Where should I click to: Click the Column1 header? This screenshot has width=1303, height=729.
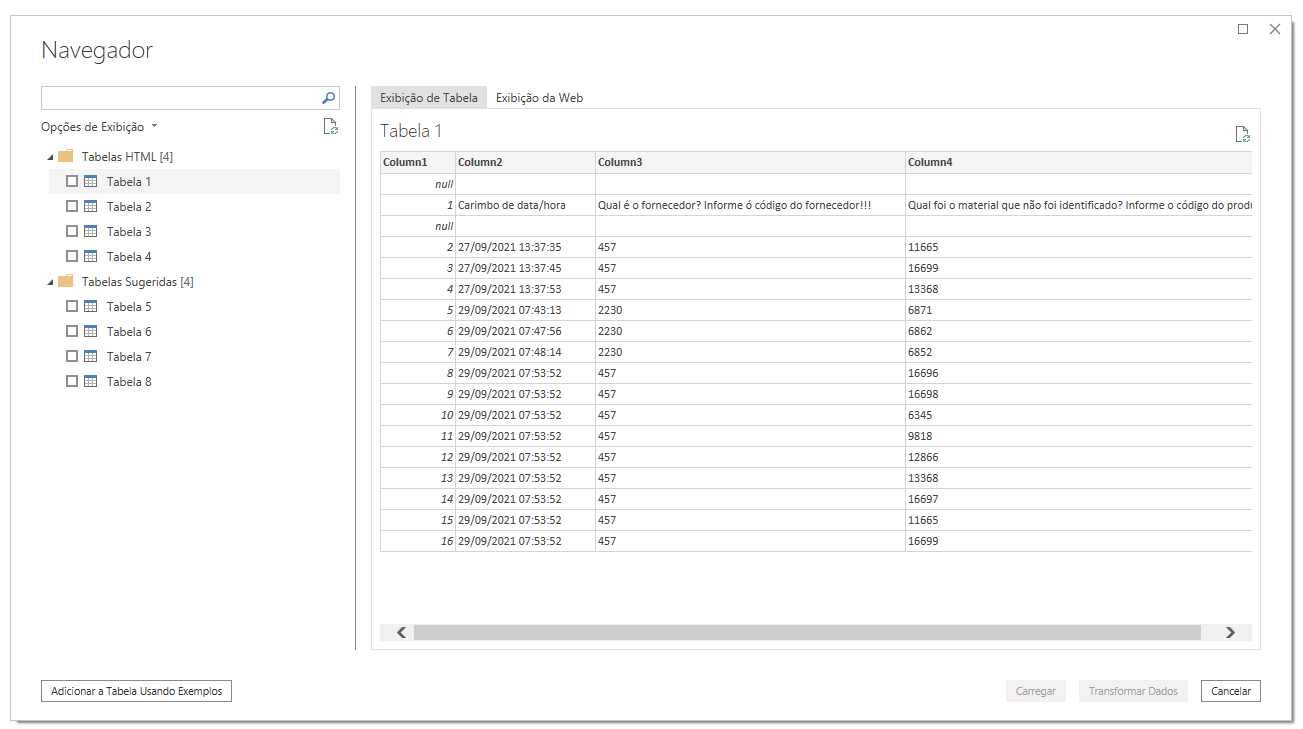click(x=418, y=162)
